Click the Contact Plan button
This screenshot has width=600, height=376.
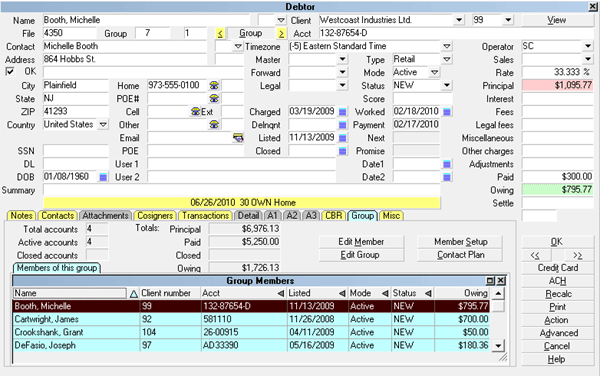pyautogui.click(x=460, y=255)
